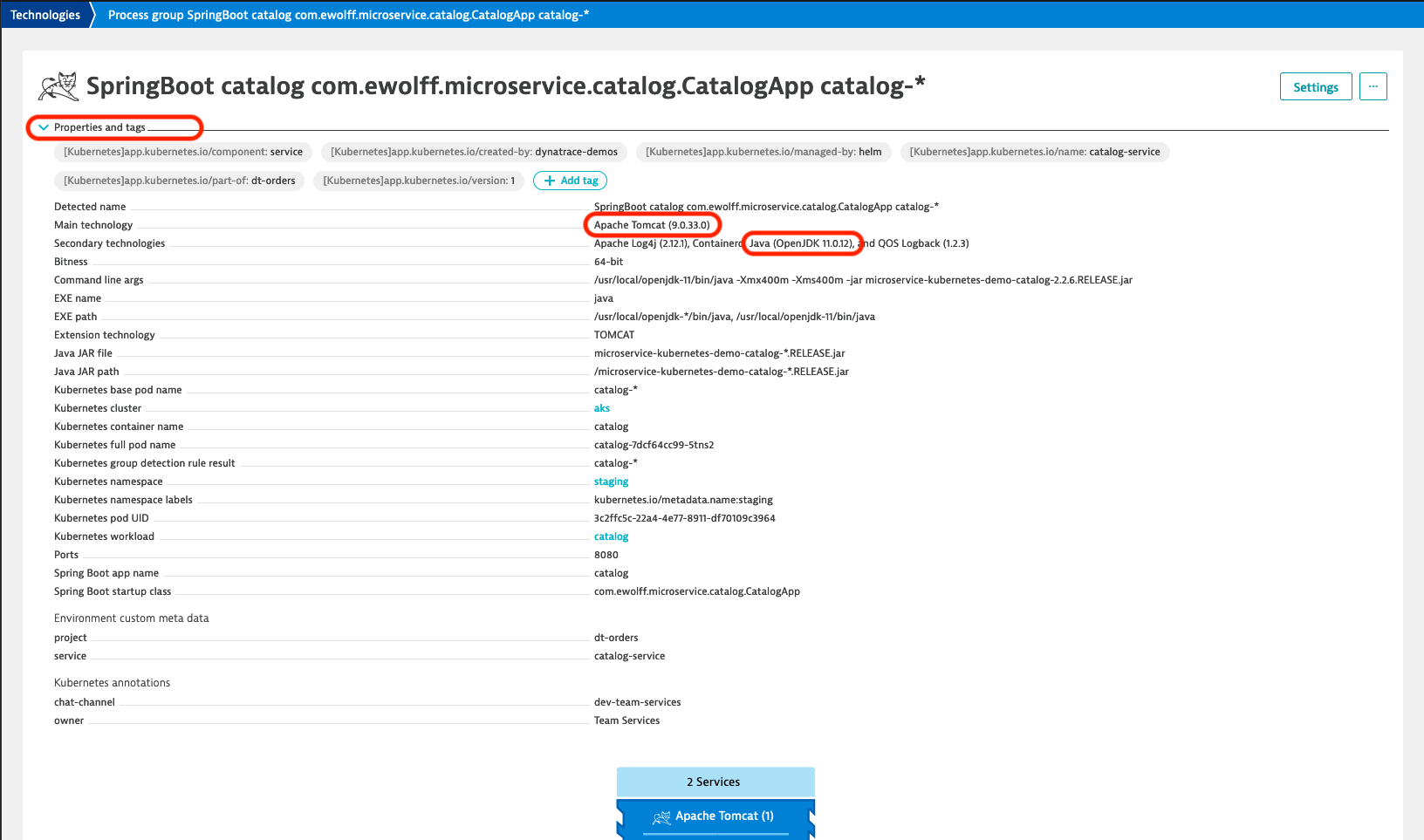
Task: Click the Kubernetes annotations heading
Action: (113, 683)
